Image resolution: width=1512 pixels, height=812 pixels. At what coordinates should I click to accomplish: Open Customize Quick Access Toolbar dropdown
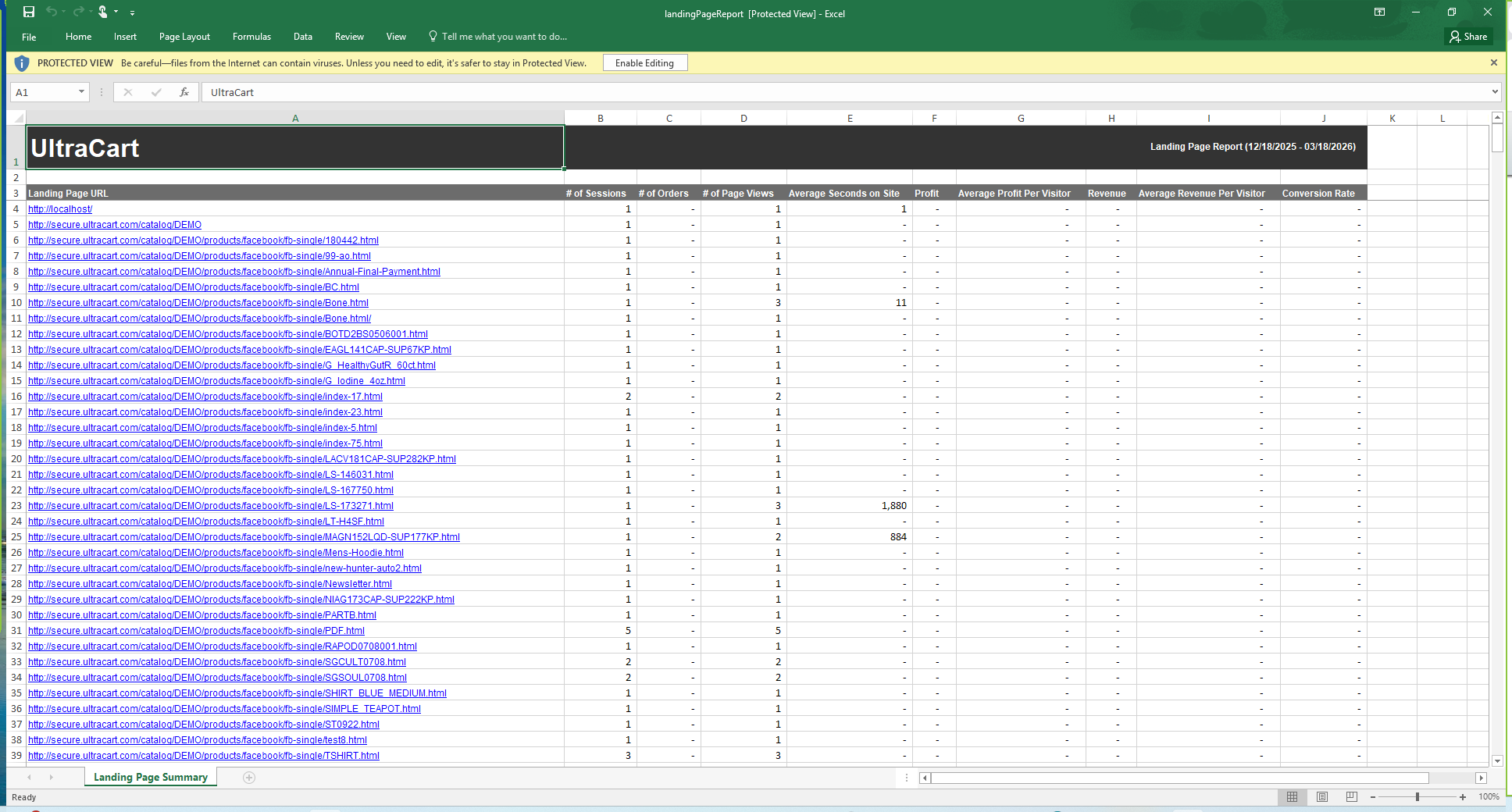point(132,12)
